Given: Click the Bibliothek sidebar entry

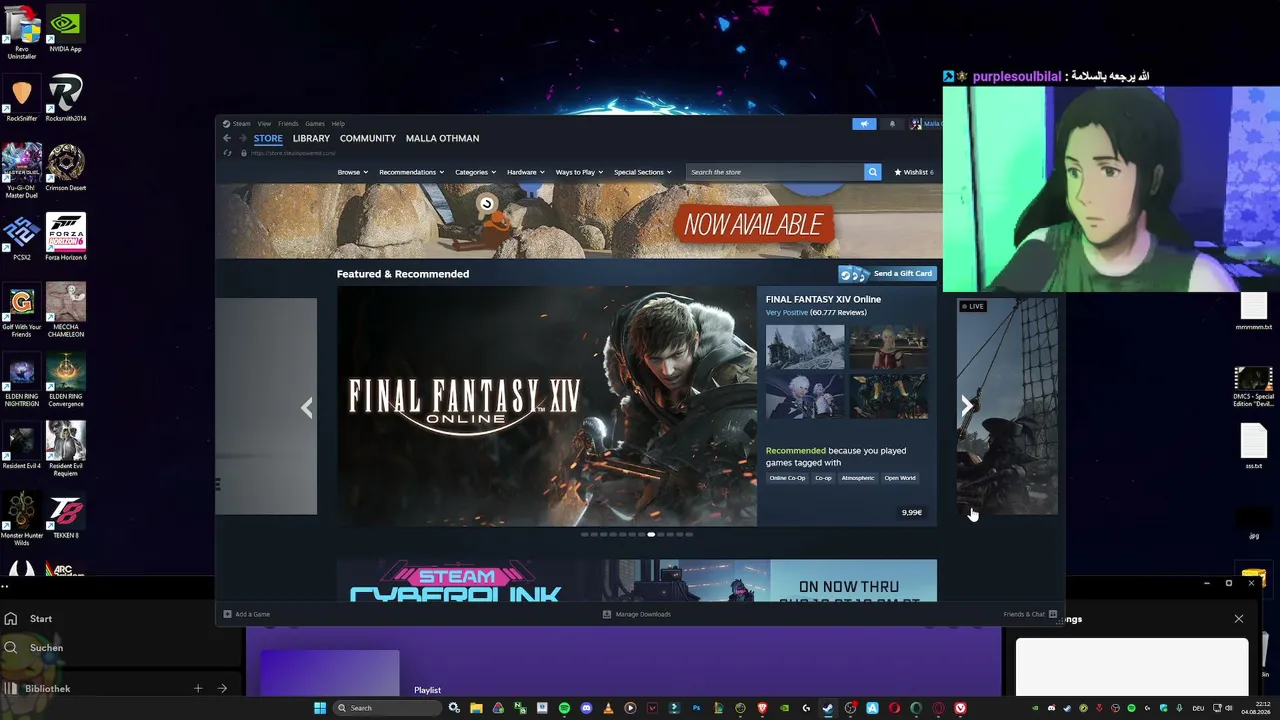Looking at the screenshot, I should click(x=47, y=689).
